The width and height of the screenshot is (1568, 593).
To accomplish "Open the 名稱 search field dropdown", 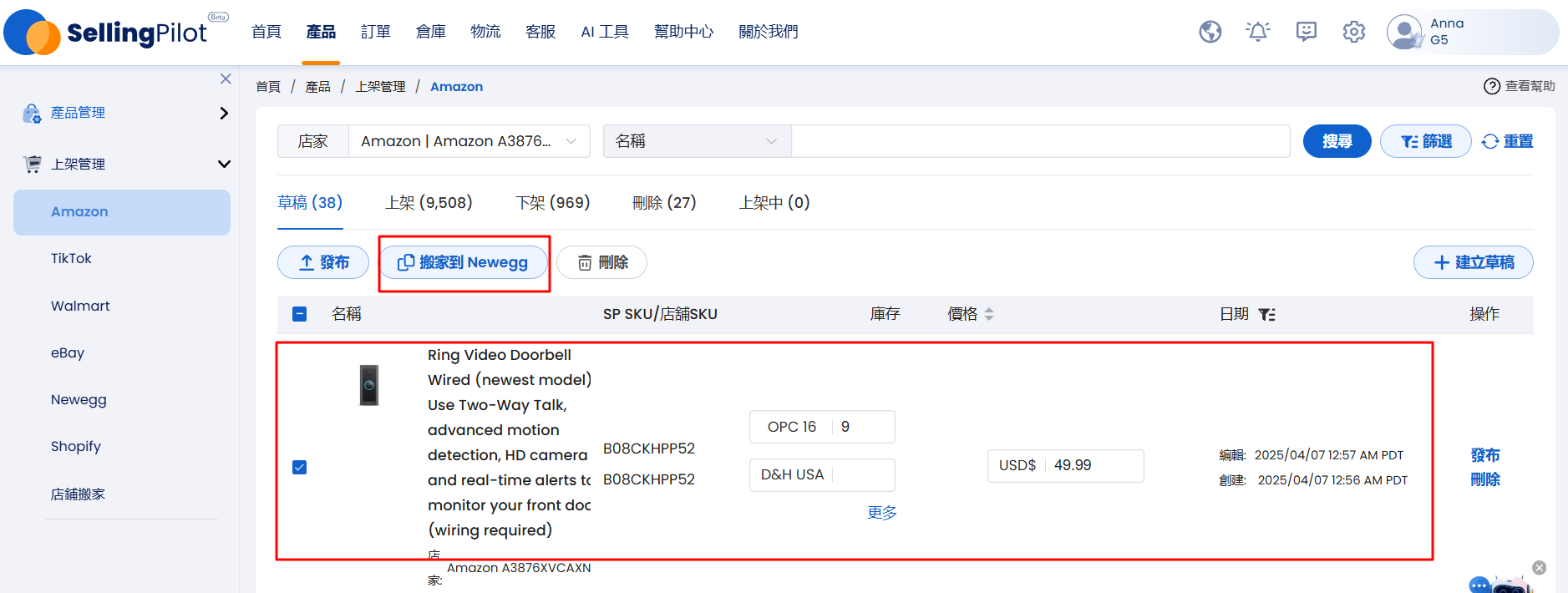I will (x=698, y=141).
